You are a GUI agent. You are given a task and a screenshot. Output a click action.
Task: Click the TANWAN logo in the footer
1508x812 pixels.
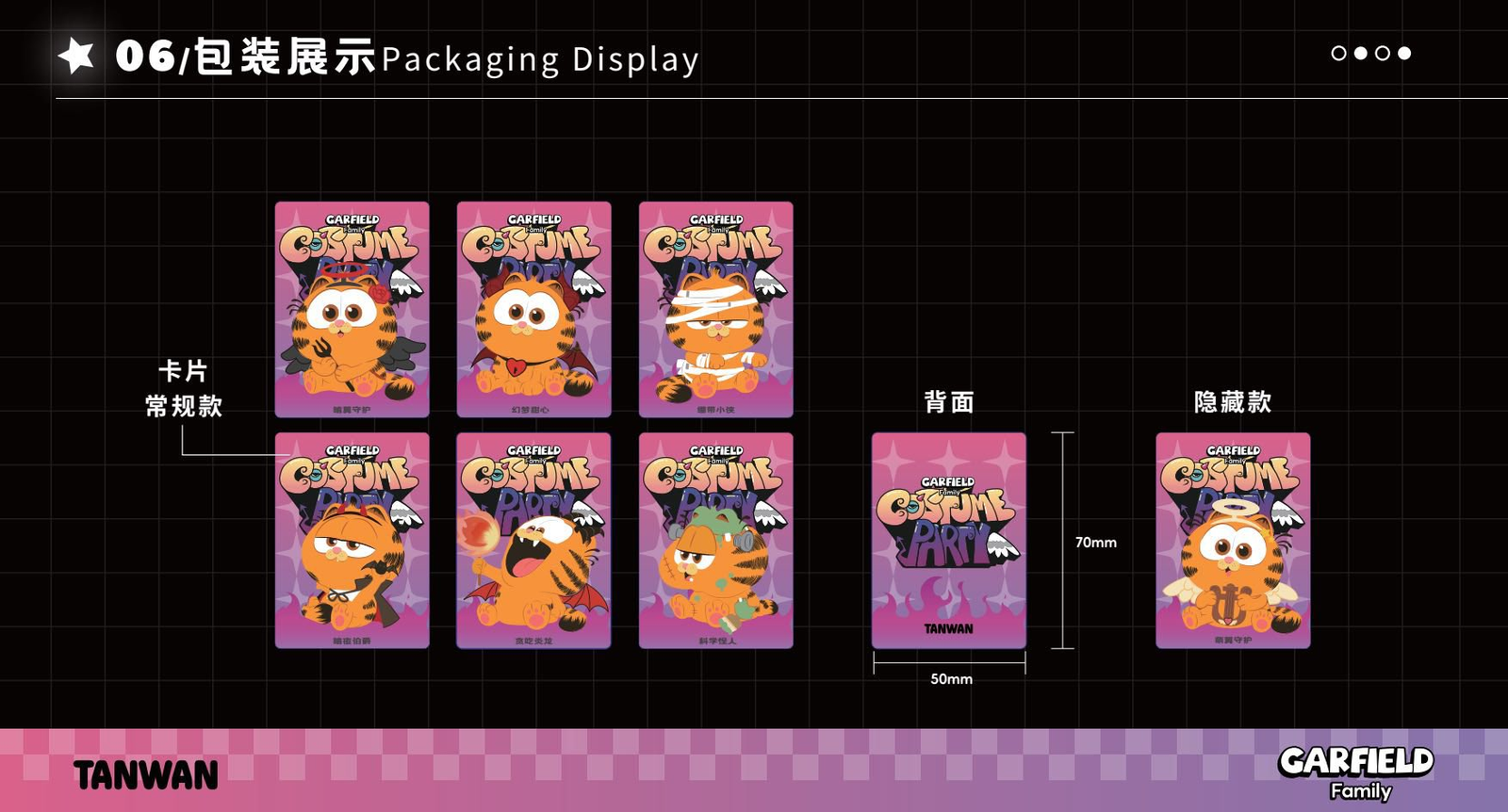point(146,775)
